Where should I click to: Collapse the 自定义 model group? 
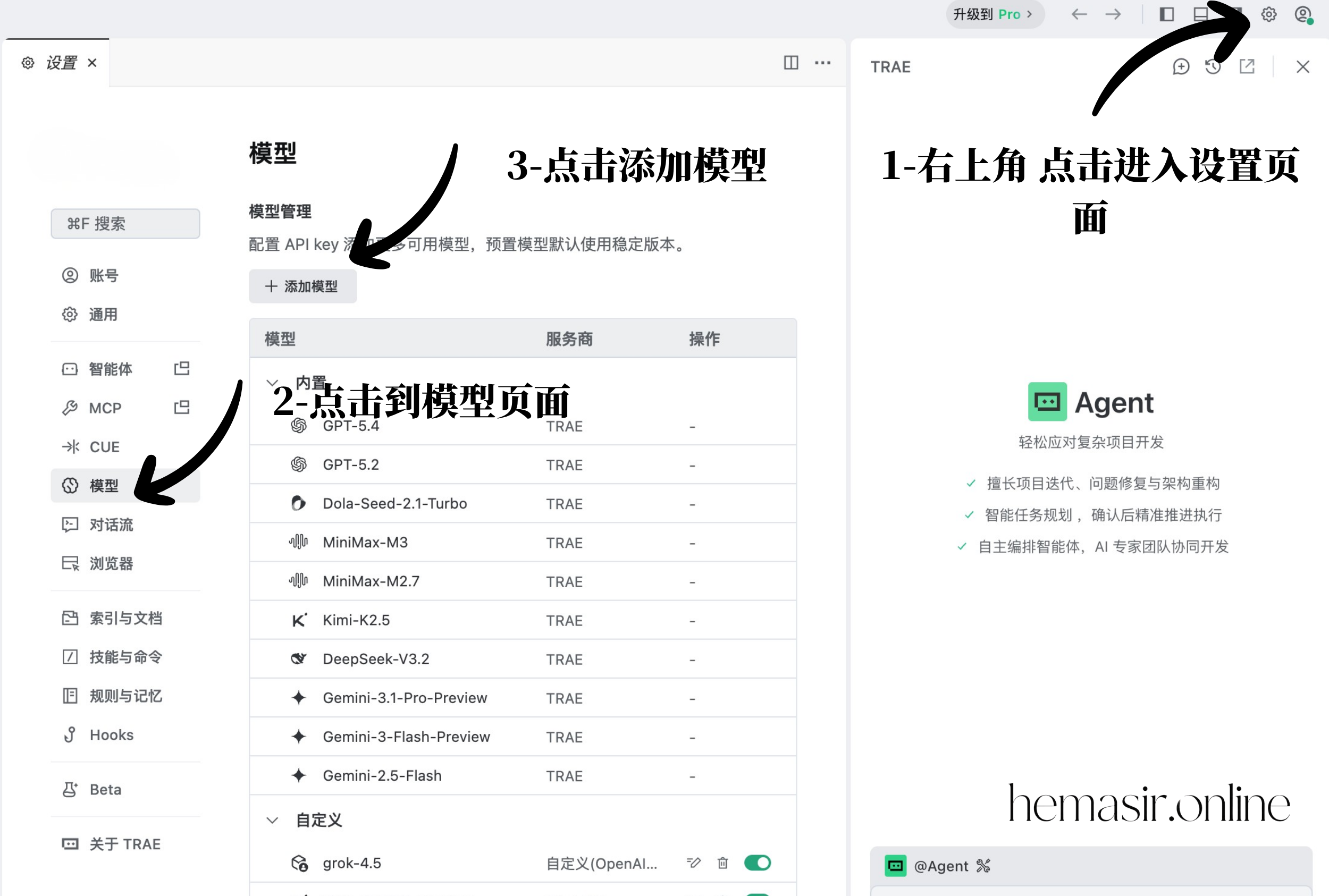pos(272,820)
